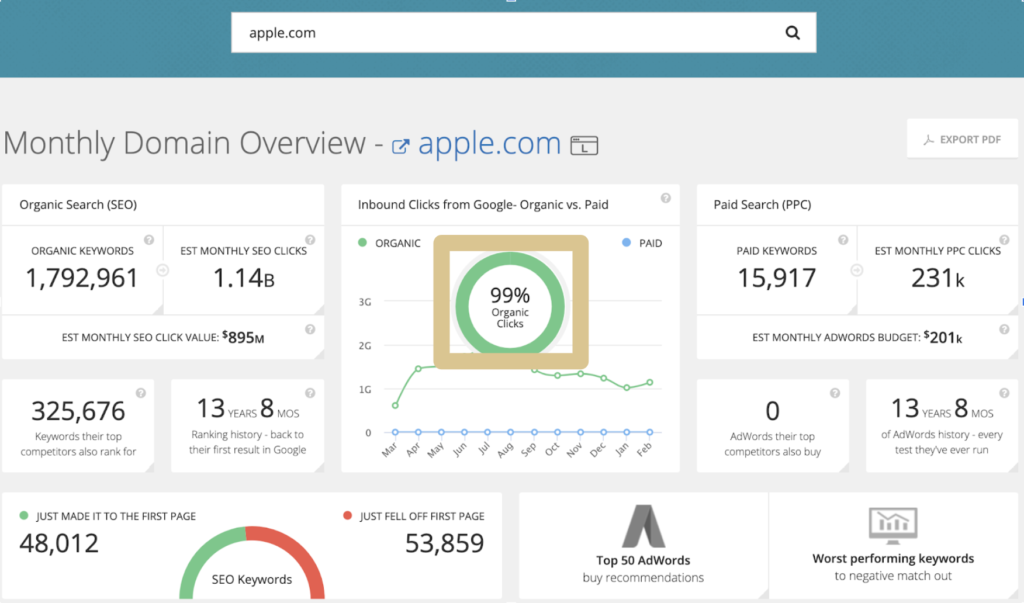Viewport: 1024px width, 603px height.
Task: Click the Paid Keywords value 15,917
Action: click(776, 278)
